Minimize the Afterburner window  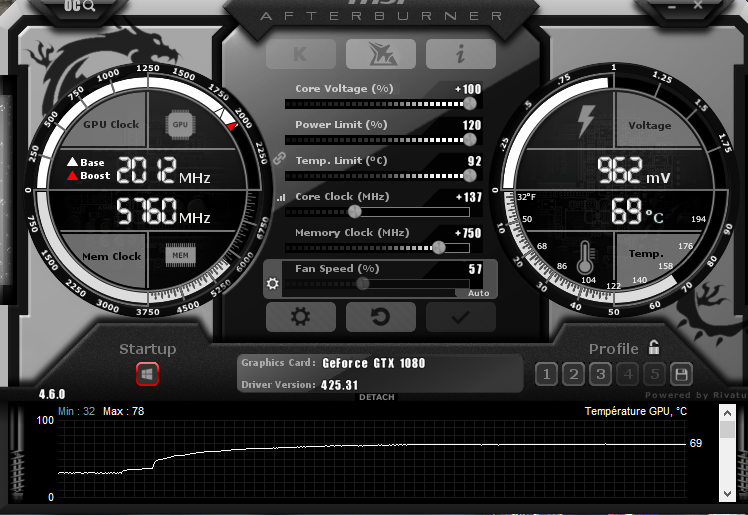(x=672, y=7)
